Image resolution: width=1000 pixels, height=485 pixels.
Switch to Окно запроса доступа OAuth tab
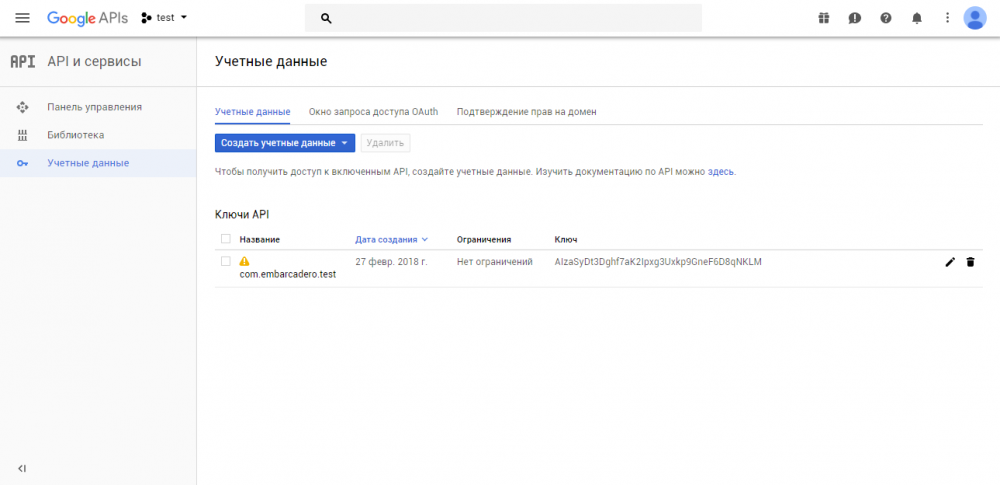click(x=373, y=112)
